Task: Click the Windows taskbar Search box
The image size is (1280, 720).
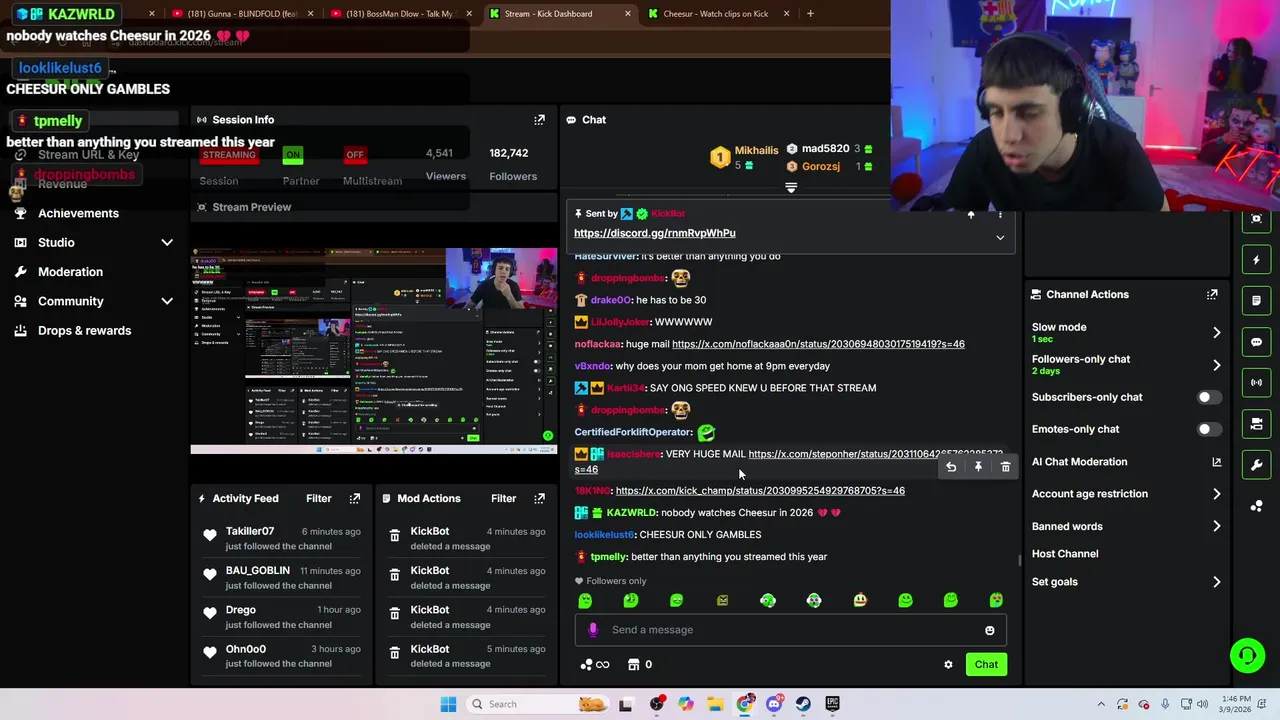Action: click(x=538, y=704)
